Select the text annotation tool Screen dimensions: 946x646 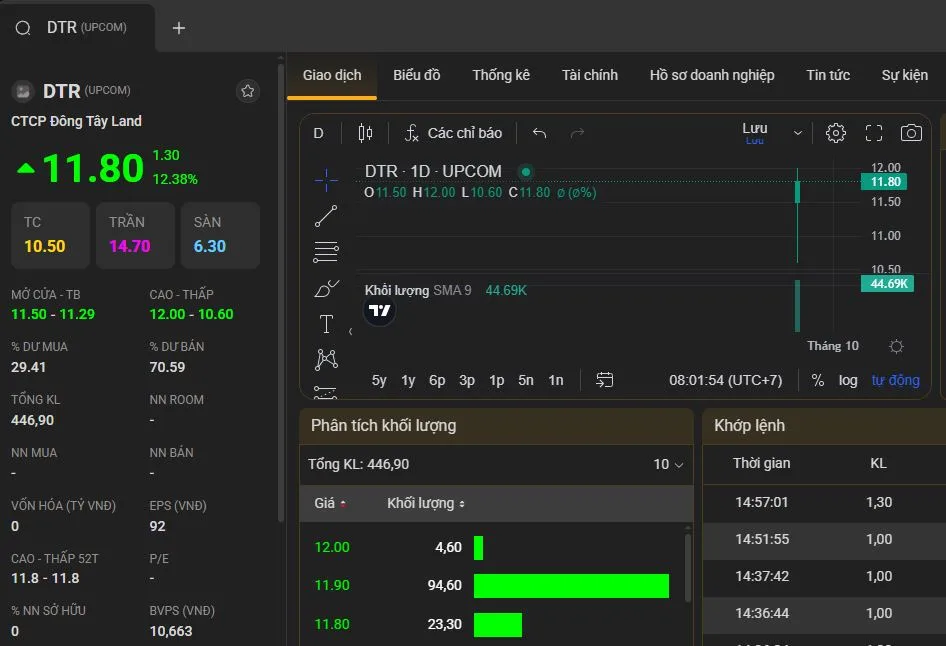(326, 324)
